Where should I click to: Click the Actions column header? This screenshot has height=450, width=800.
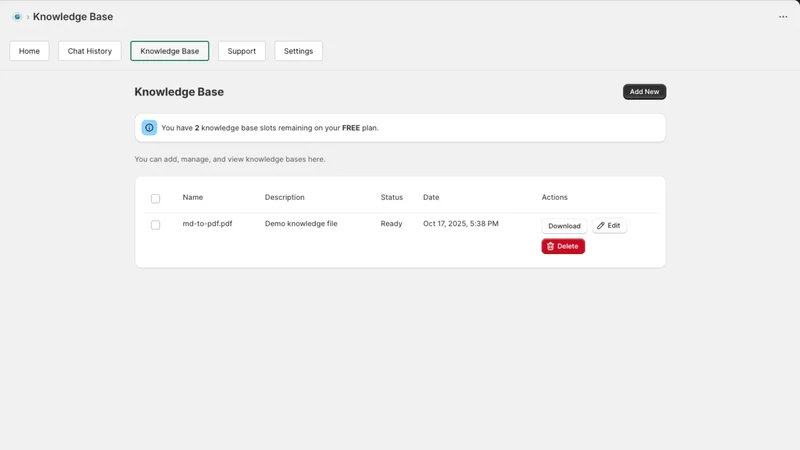pyautogui.click(x=555, y=197)
